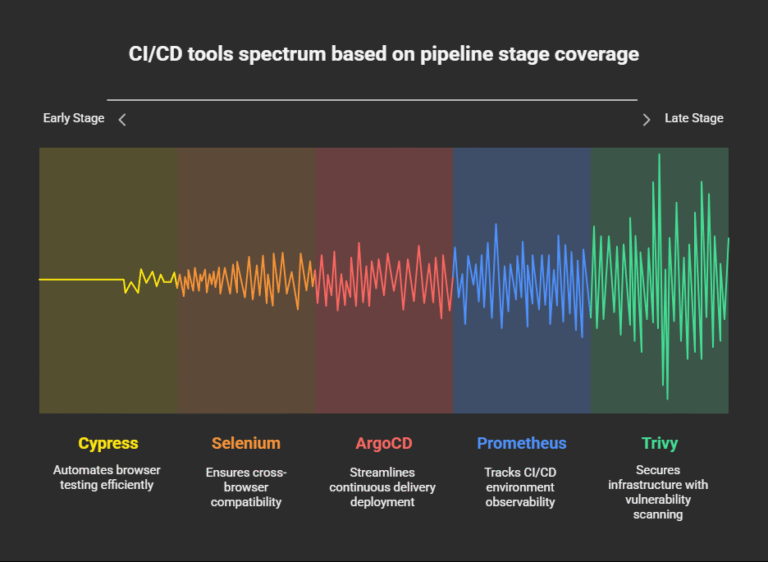768x562 pixels.
Task: Click the 'Secures infrastructure with vulnerability scanning' text
Action: point(658,492)
